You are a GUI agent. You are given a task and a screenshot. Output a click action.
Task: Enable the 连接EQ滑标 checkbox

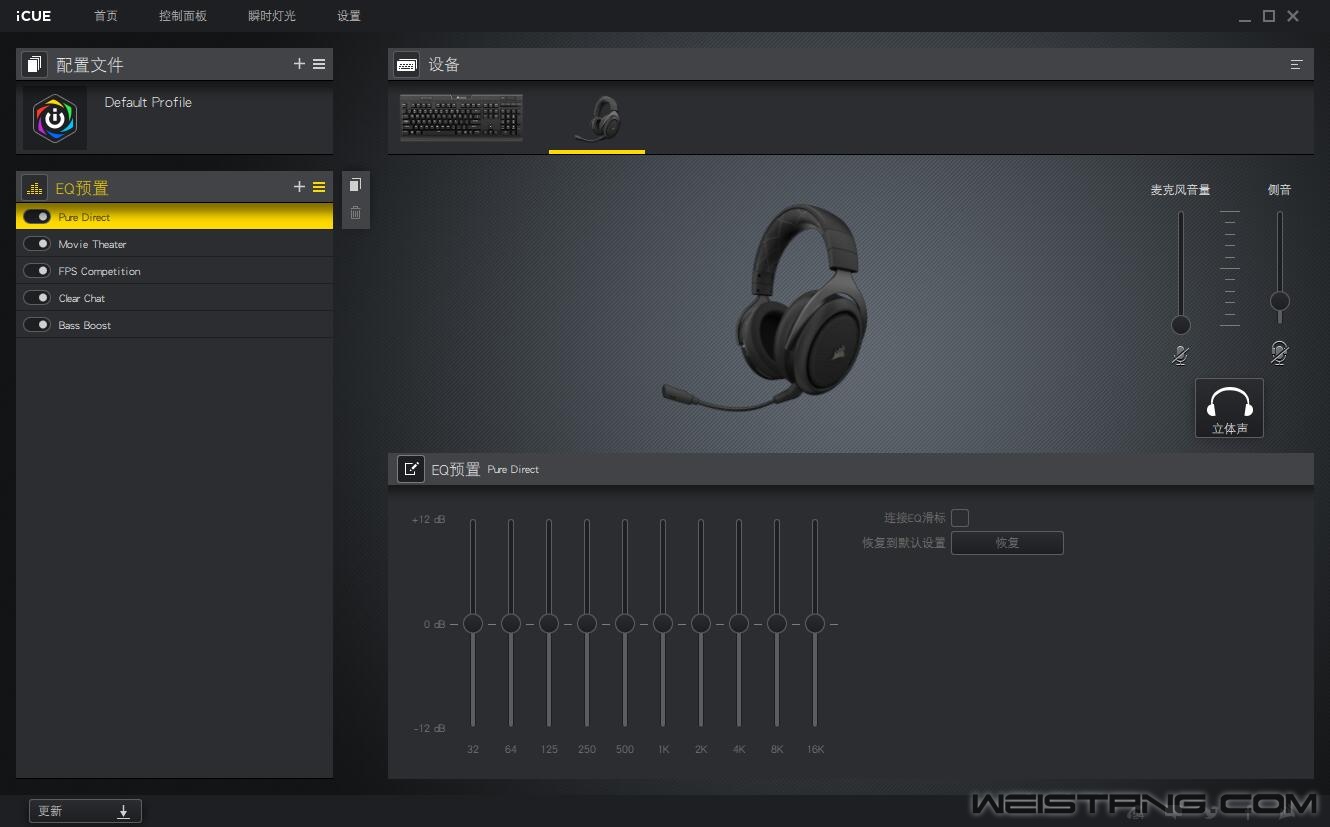960,518
